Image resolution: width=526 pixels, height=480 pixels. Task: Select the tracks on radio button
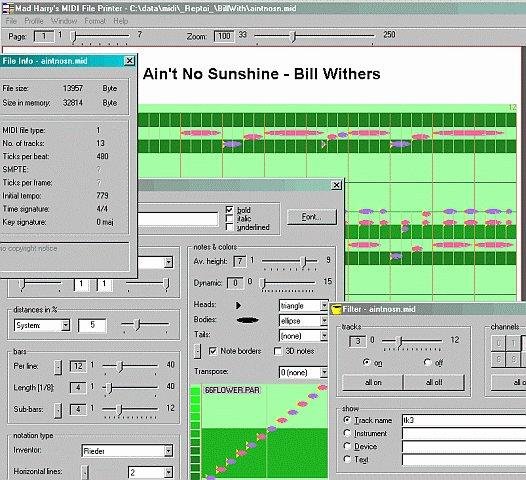tap(366, 362)
